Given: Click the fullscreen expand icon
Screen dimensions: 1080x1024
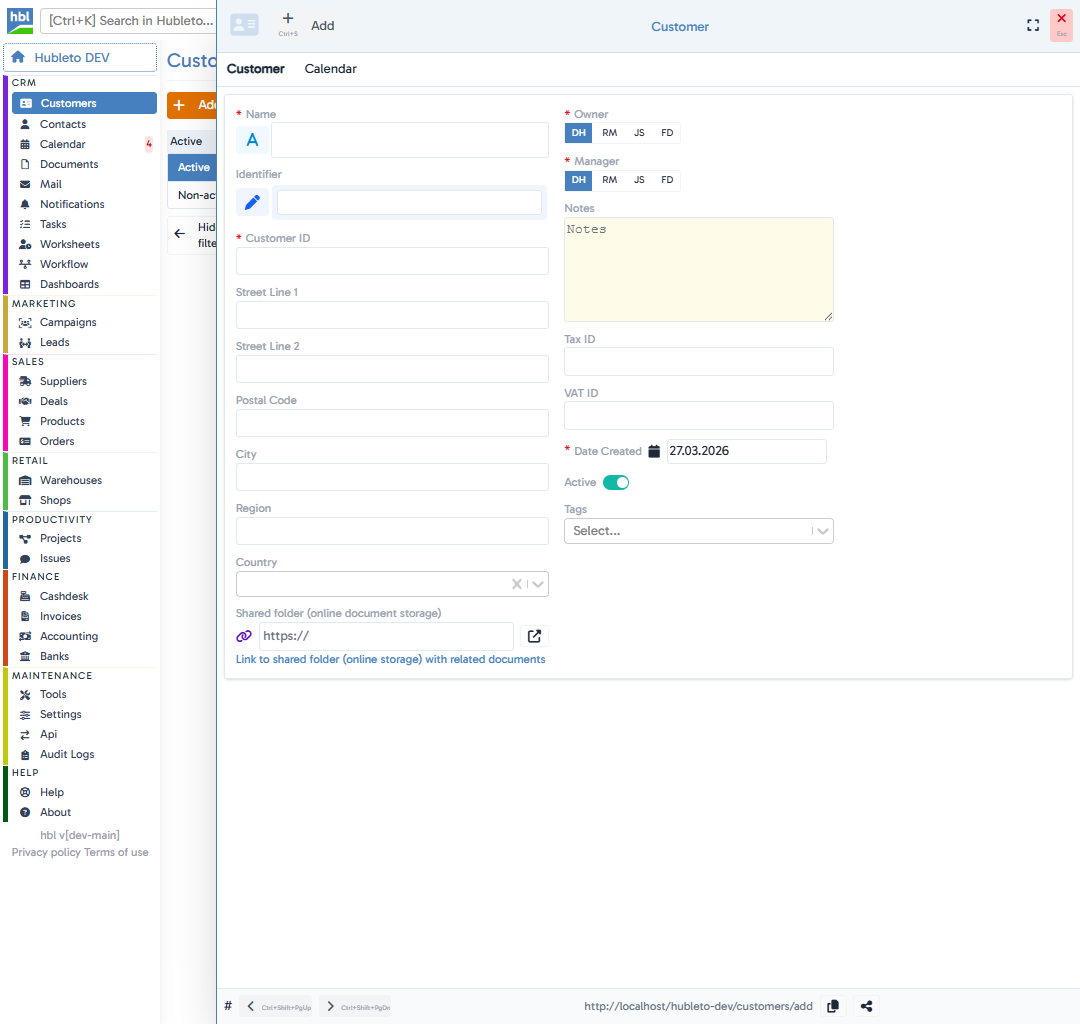Looking at the screenshot, I should click(x=1033, y=26).
